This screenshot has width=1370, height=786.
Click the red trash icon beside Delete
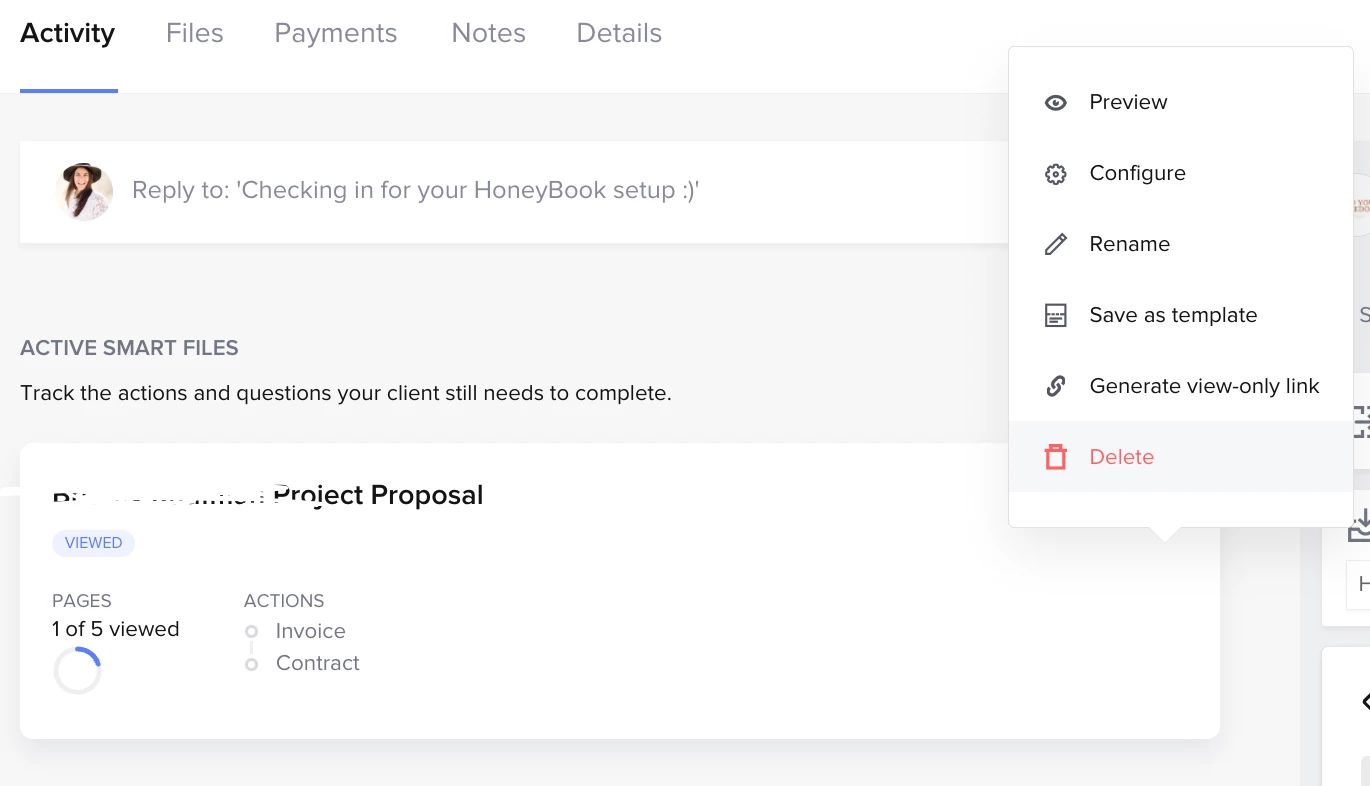[1055, 458]
